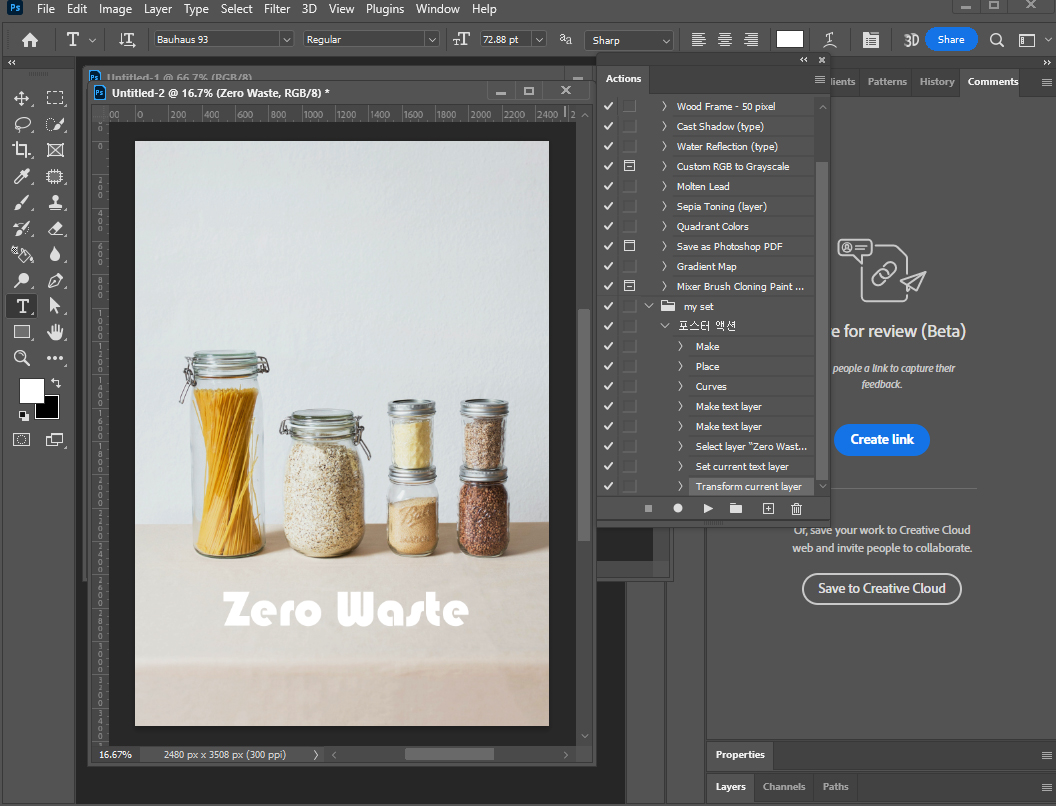Pick the Eyedropper tool

click(x=22, y=177)
